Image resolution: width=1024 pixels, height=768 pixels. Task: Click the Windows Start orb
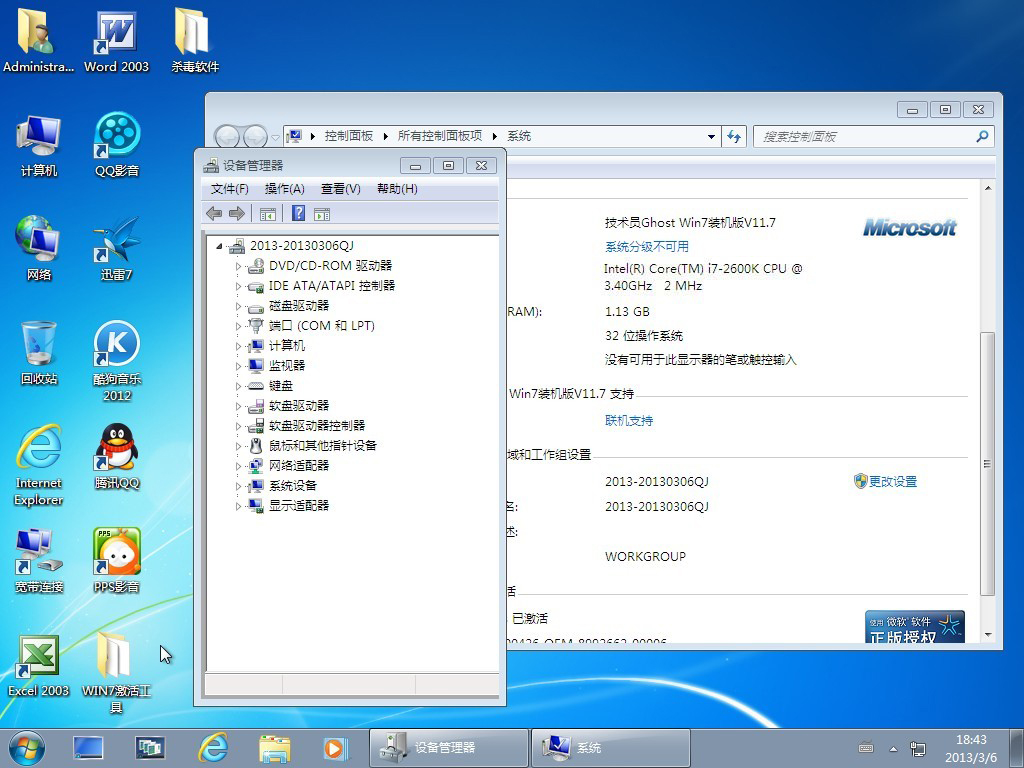[27, 748]
